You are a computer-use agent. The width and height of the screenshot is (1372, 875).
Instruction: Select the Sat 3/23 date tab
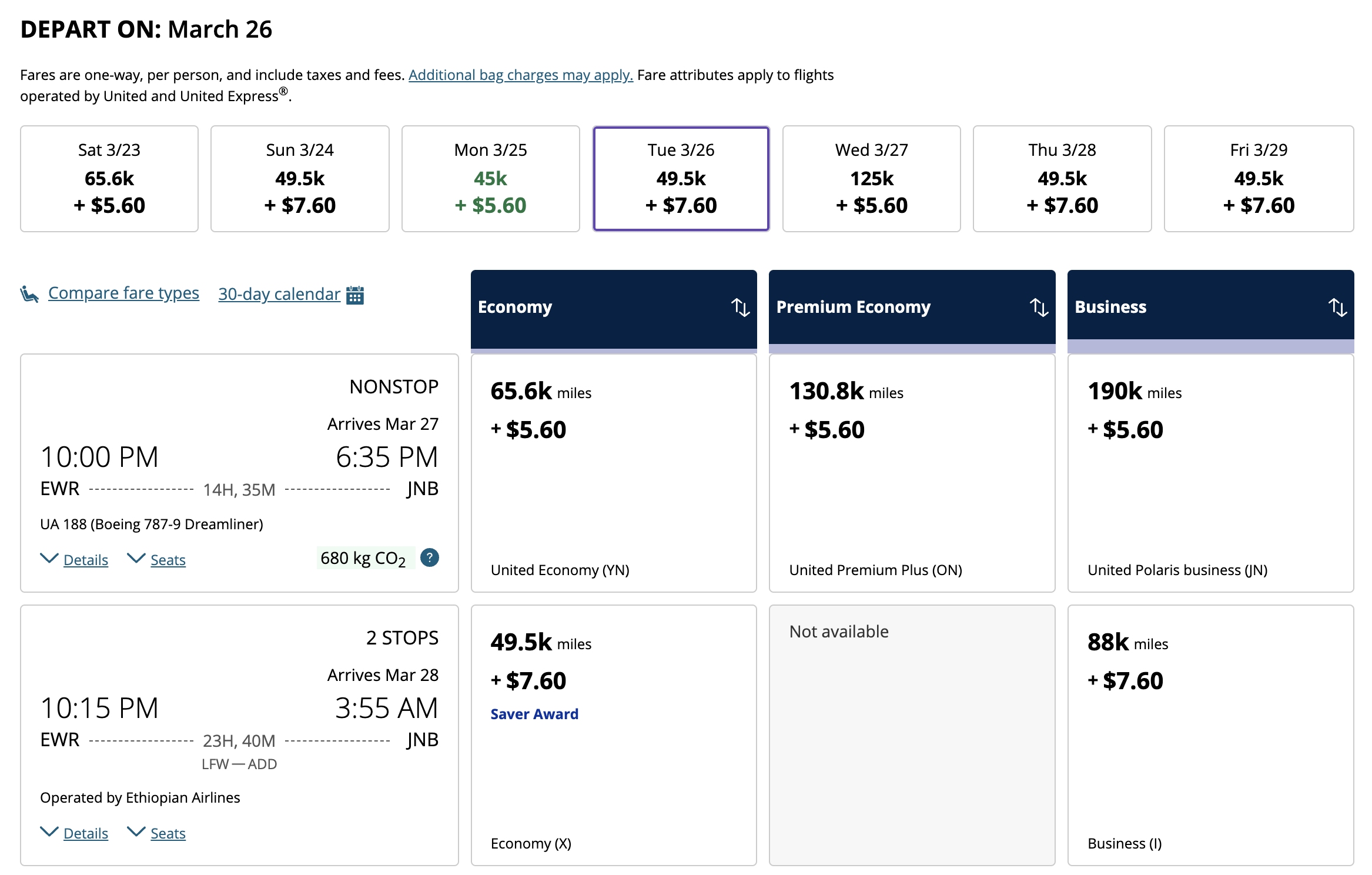(x=109, y=179)
